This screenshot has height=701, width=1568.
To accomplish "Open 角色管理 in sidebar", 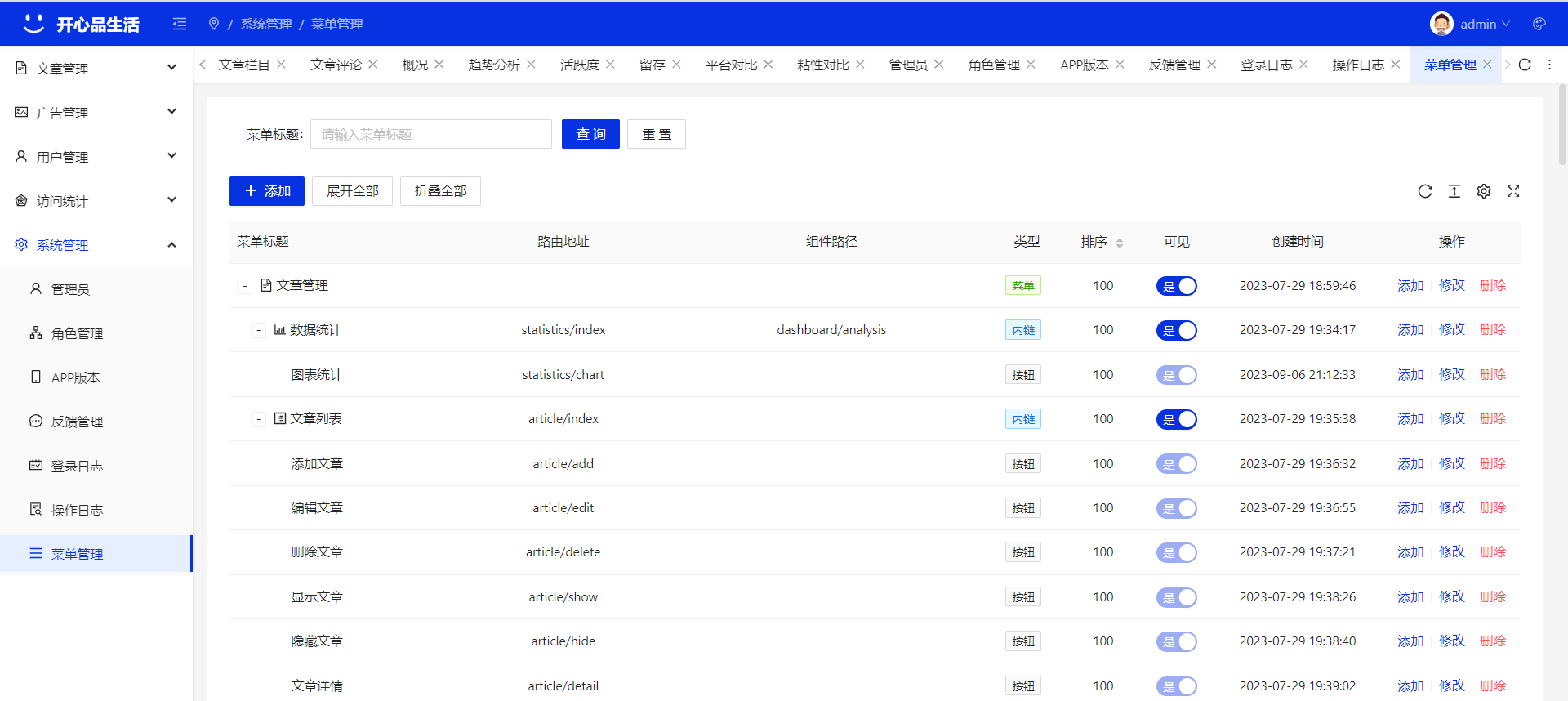I will pyautogui.click(x=96, y=333).
